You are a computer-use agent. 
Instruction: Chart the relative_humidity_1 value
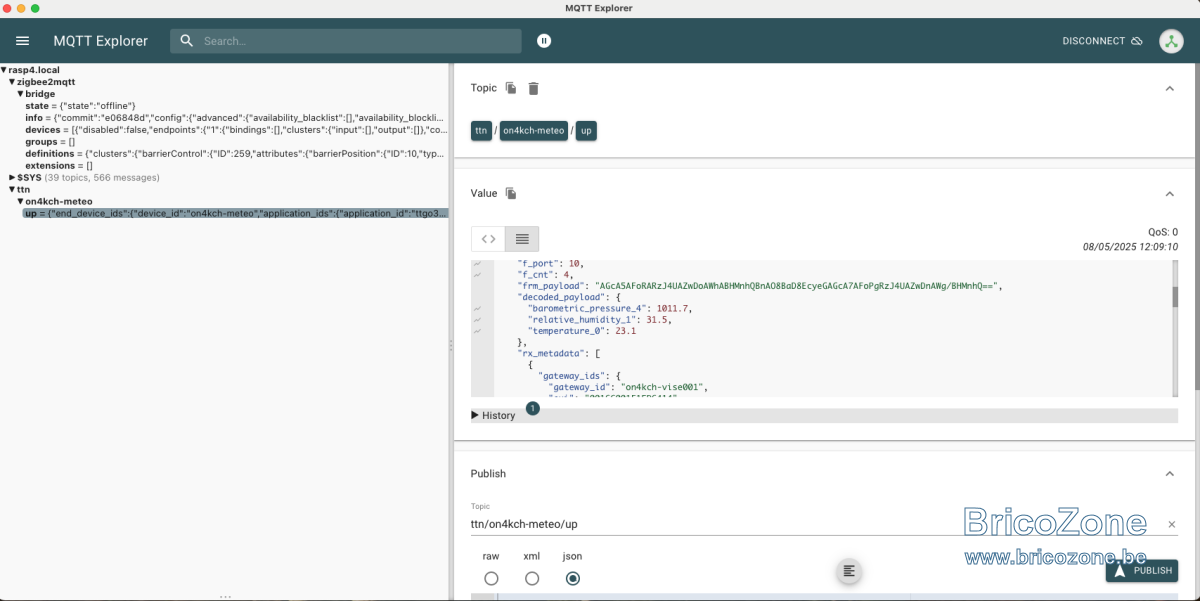[x=478, y=320]
